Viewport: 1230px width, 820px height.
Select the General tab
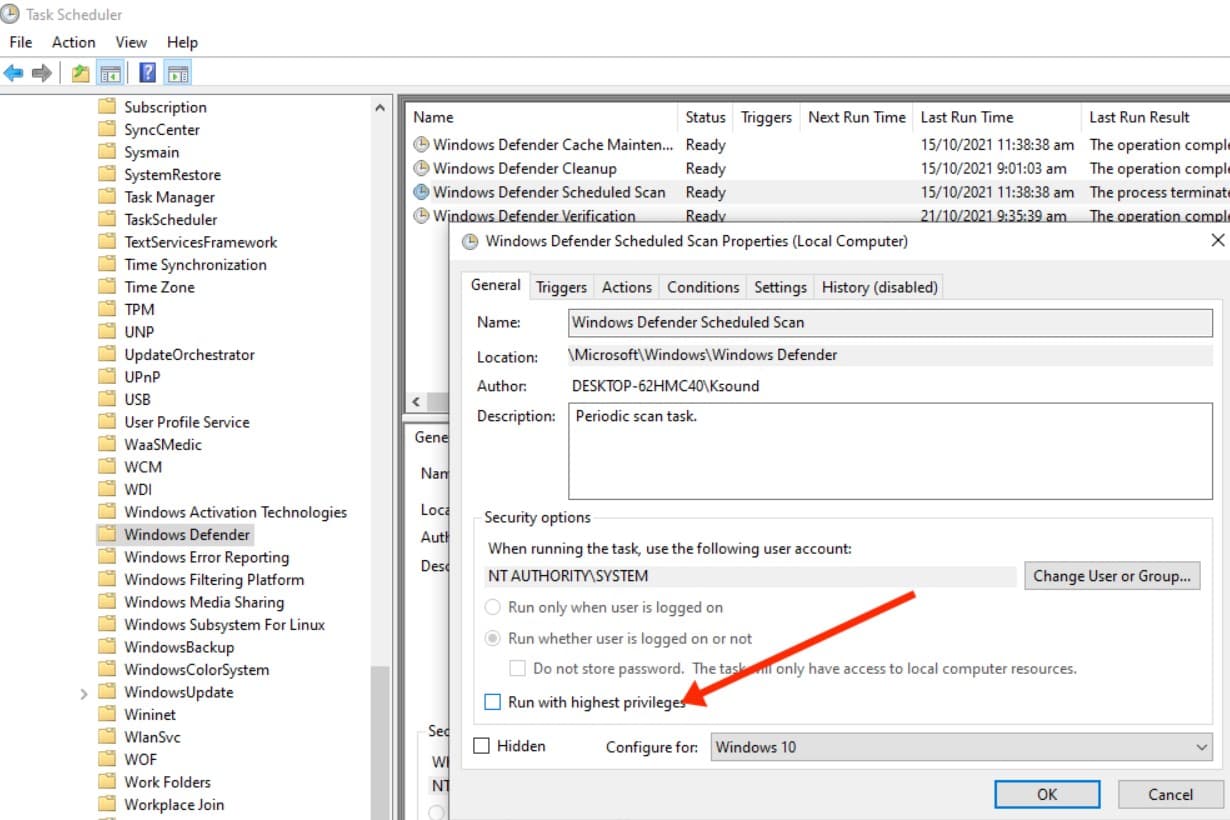(496, 285)
